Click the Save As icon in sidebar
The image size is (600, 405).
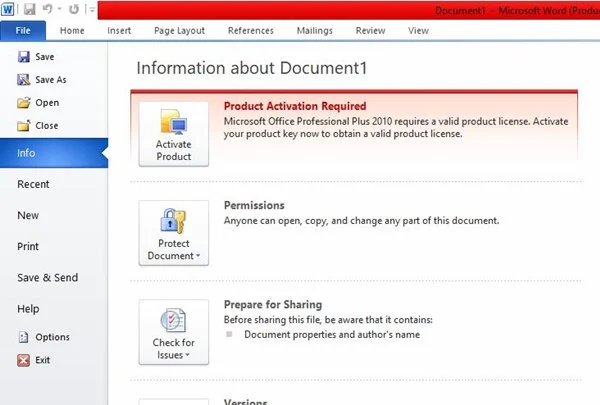click(x=24, y=80)
